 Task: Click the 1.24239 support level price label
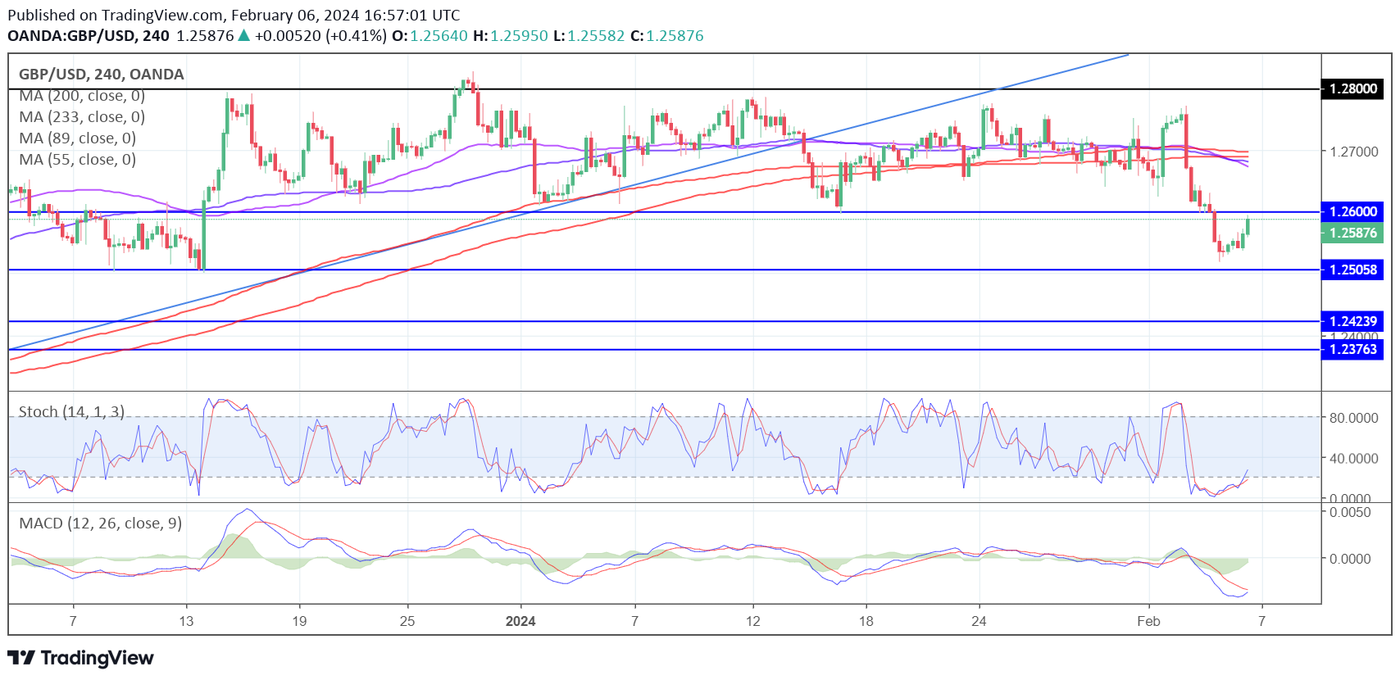[x=1352, y=321]
